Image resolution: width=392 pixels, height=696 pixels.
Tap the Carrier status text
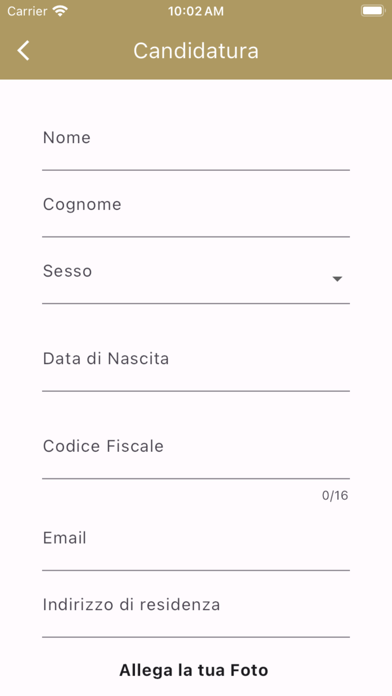tap(27, 11)
